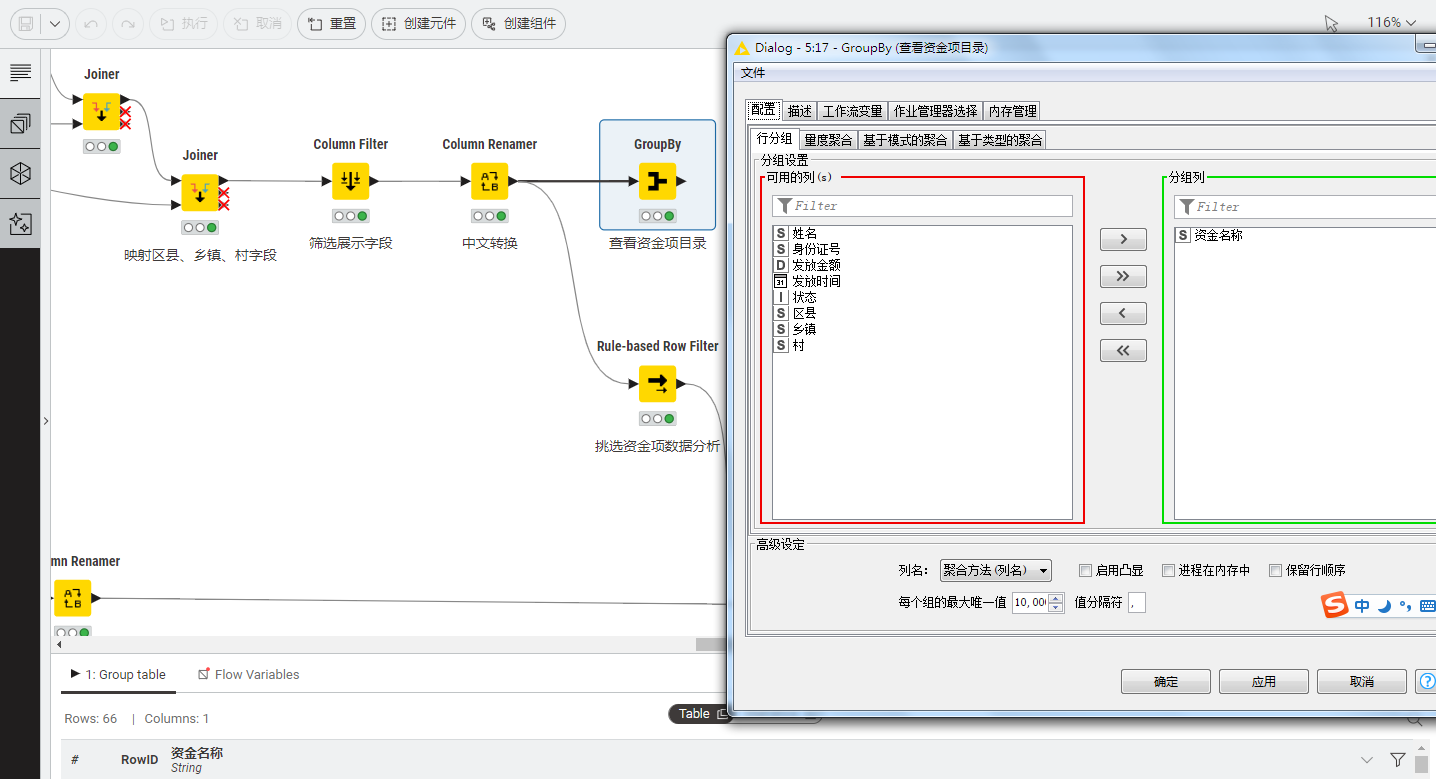Select the Rule-based Row Filter node
The width and height of the screenshot is (1436, 779).
pos(657,383)
